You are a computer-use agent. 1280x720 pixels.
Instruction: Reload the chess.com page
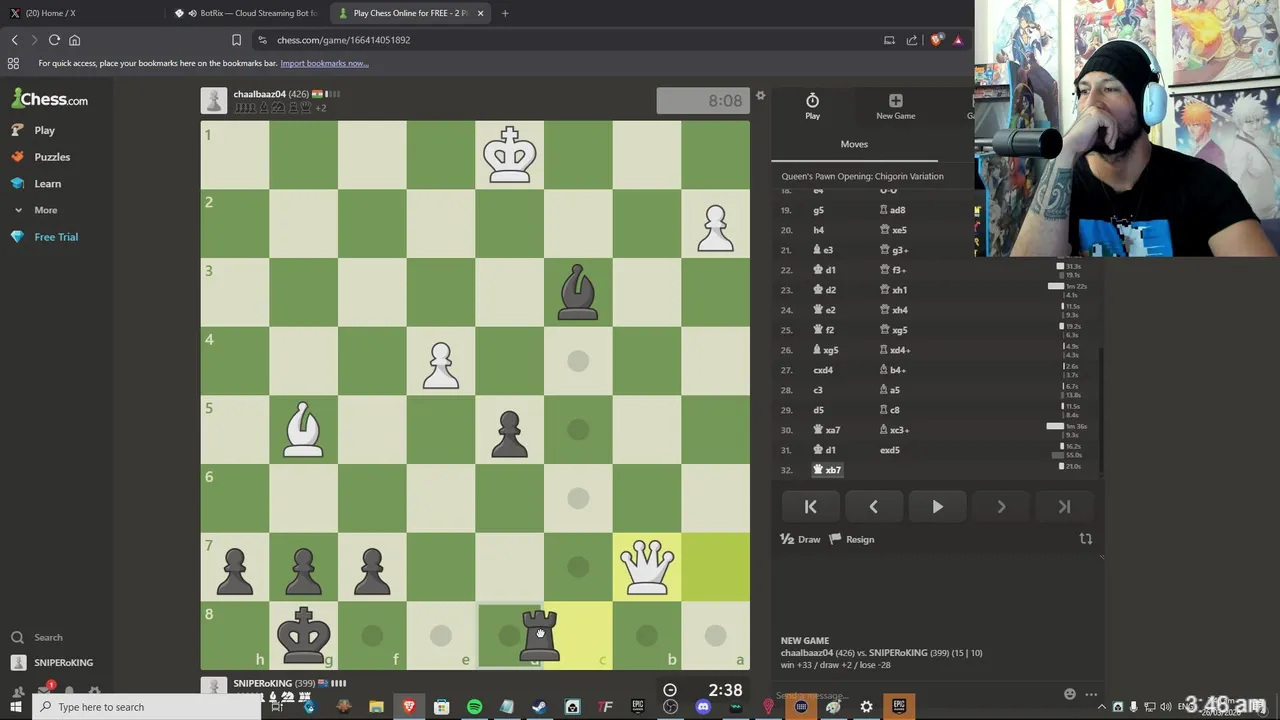54,40
